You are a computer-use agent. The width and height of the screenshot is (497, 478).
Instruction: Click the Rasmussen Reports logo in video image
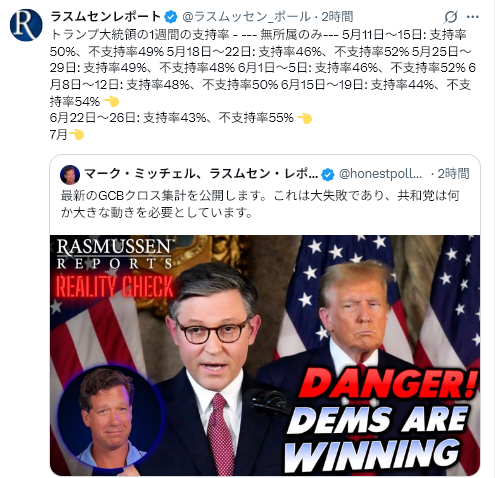[114, 254]
